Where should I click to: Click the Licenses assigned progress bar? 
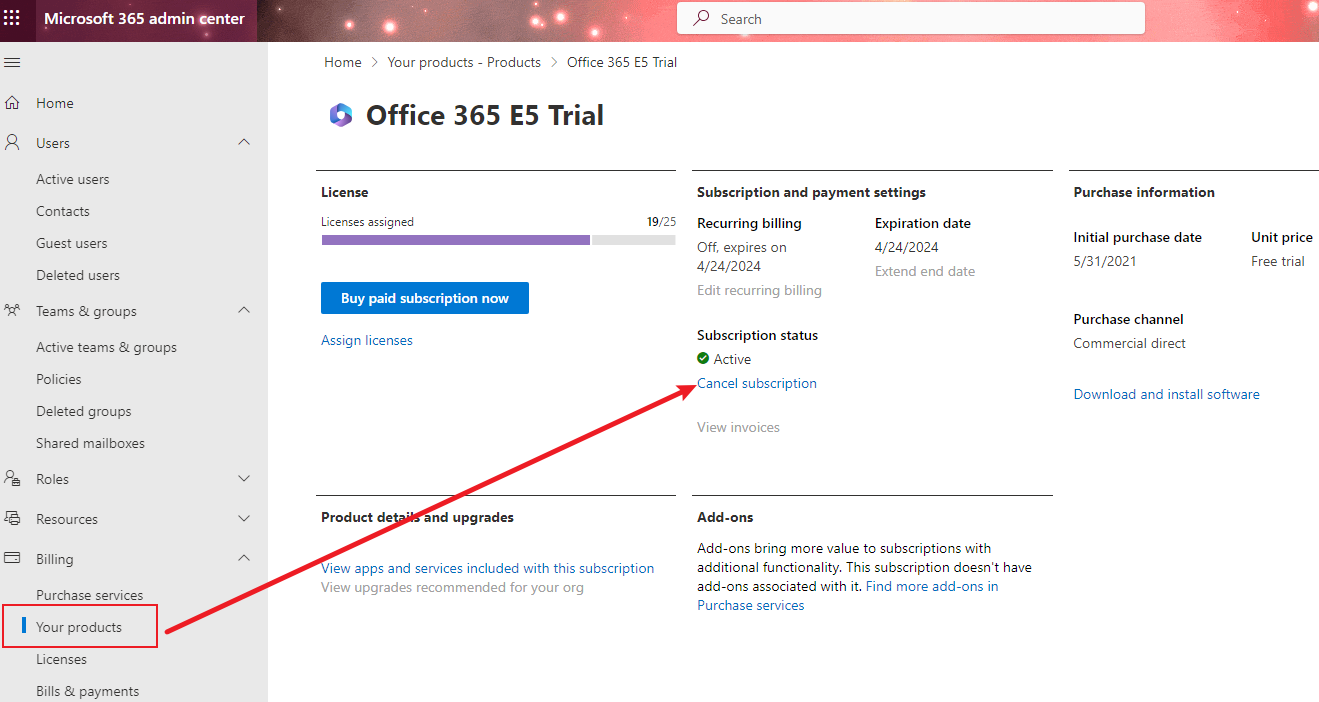pos(498,240)
